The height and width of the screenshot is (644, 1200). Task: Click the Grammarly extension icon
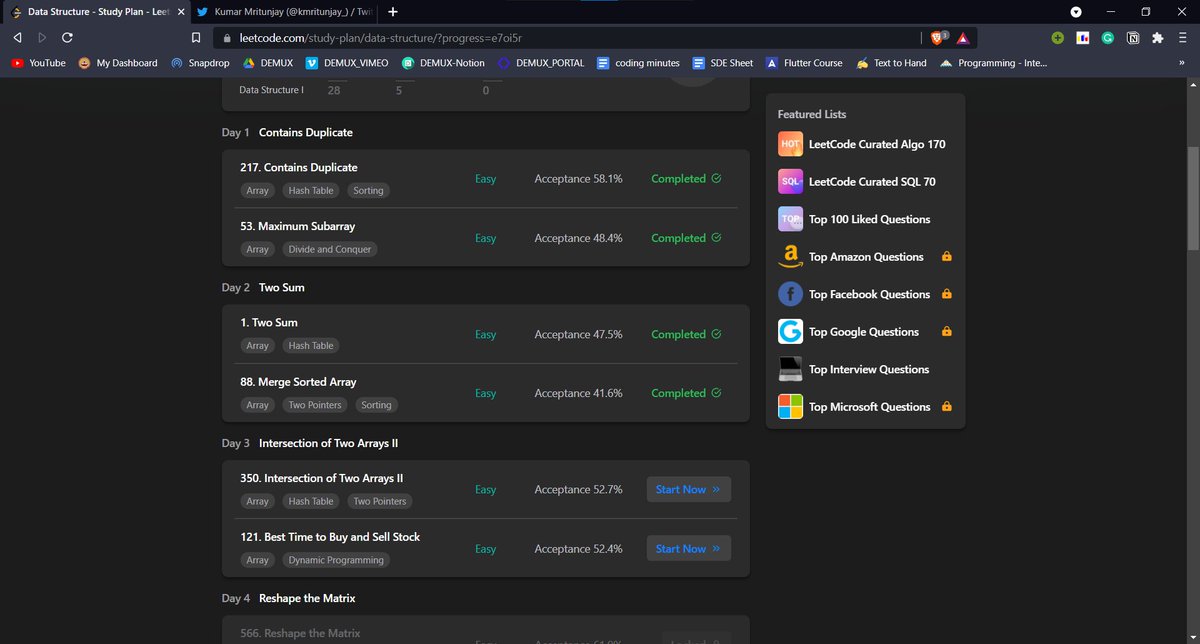point(1108,37)
